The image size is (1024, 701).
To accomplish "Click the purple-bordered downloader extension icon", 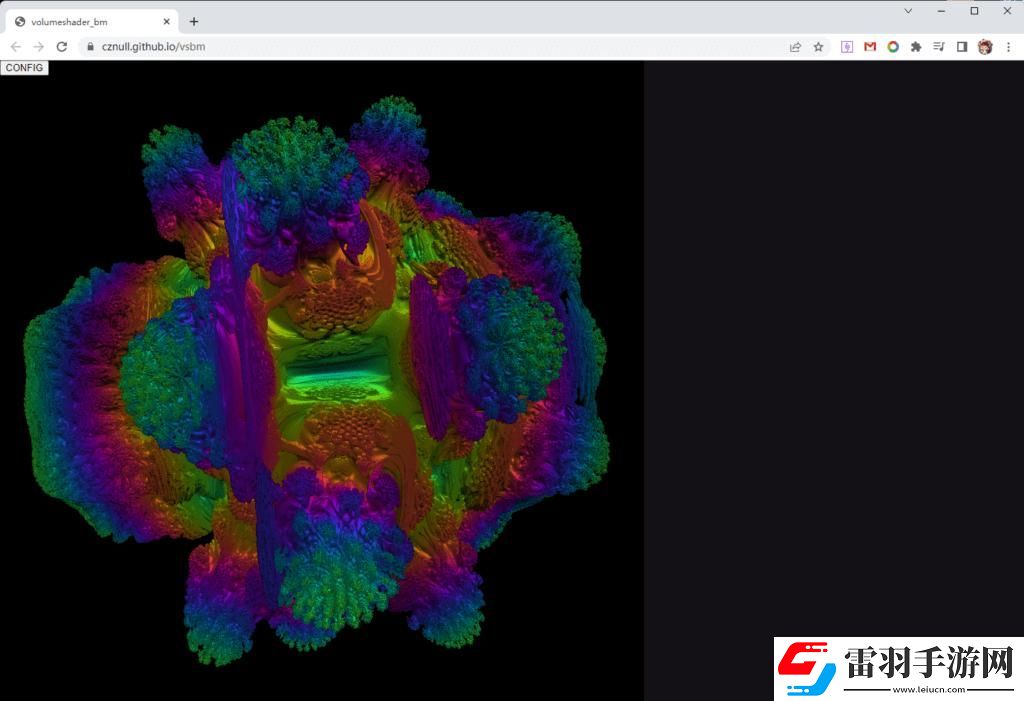I will (847, 46).
